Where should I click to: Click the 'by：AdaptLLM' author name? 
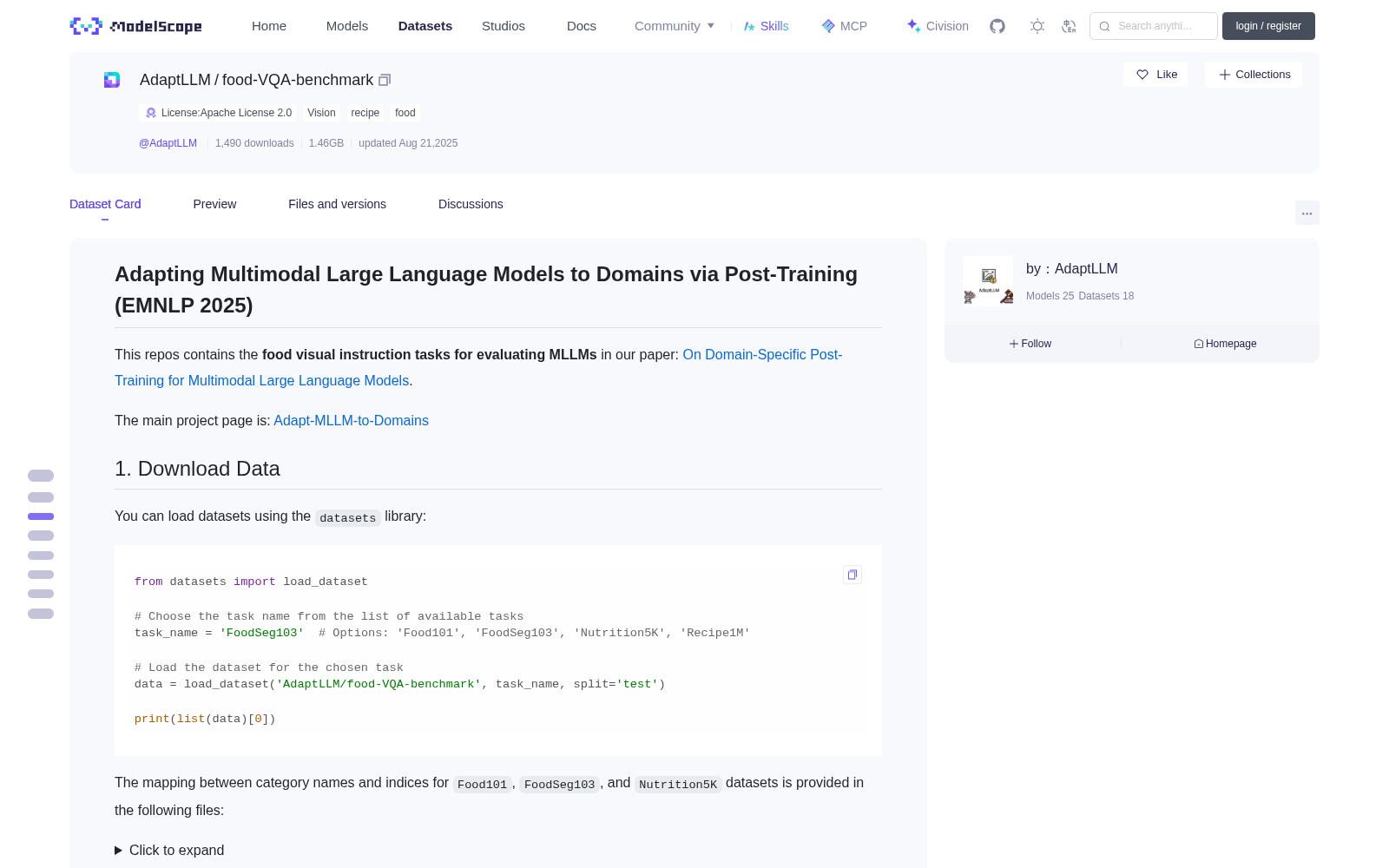click(x=1072, y=269)
